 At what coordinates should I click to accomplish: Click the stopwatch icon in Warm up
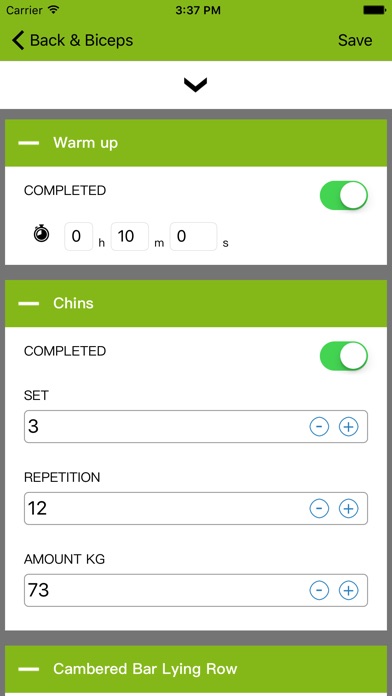coord(42,234)
